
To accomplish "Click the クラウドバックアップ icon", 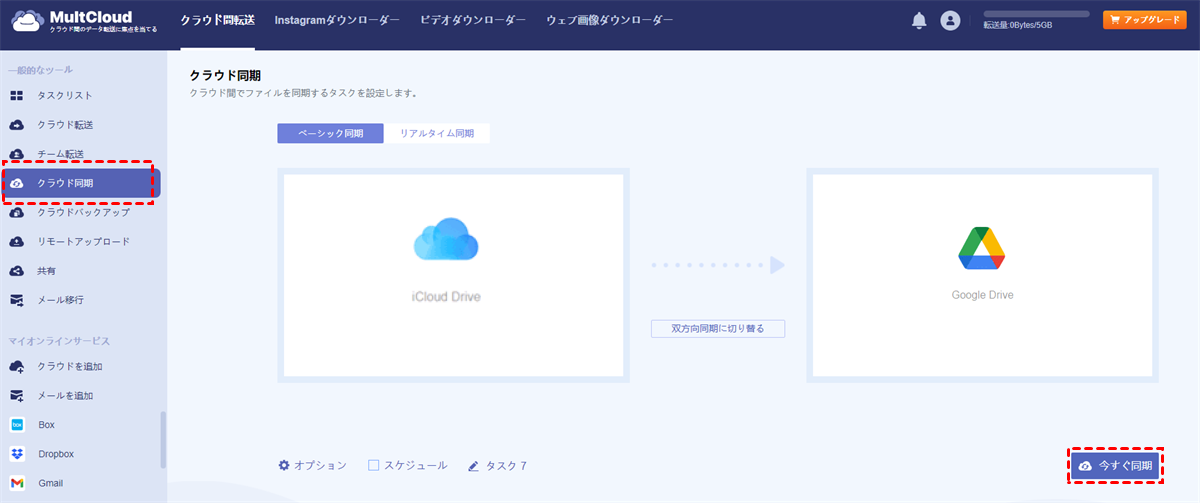I will (x=17, y=213).
